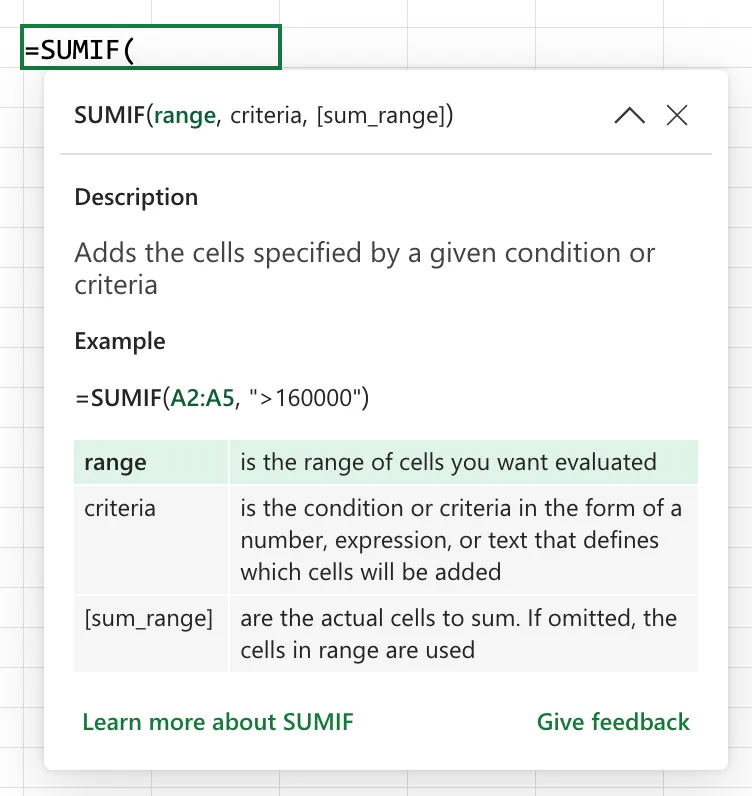
Task: Collapse the SUMIF help card with chevron
Action: tap(630, 115)
